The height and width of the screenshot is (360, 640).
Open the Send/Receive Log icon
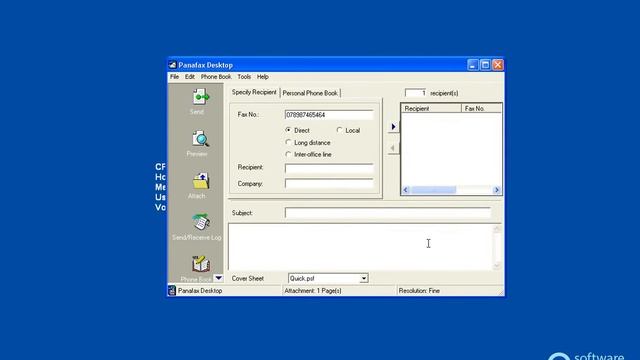coord(200,222)
